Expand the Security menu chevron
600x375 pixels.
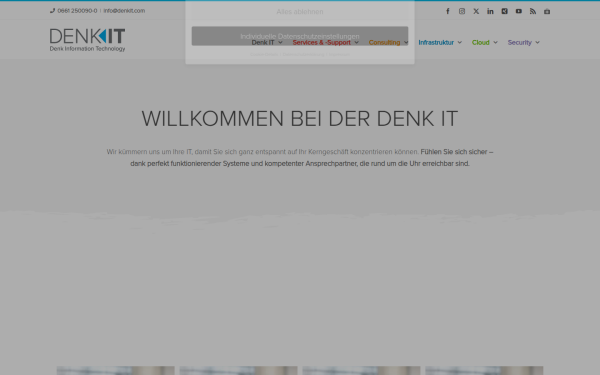(x=537, y=42)
